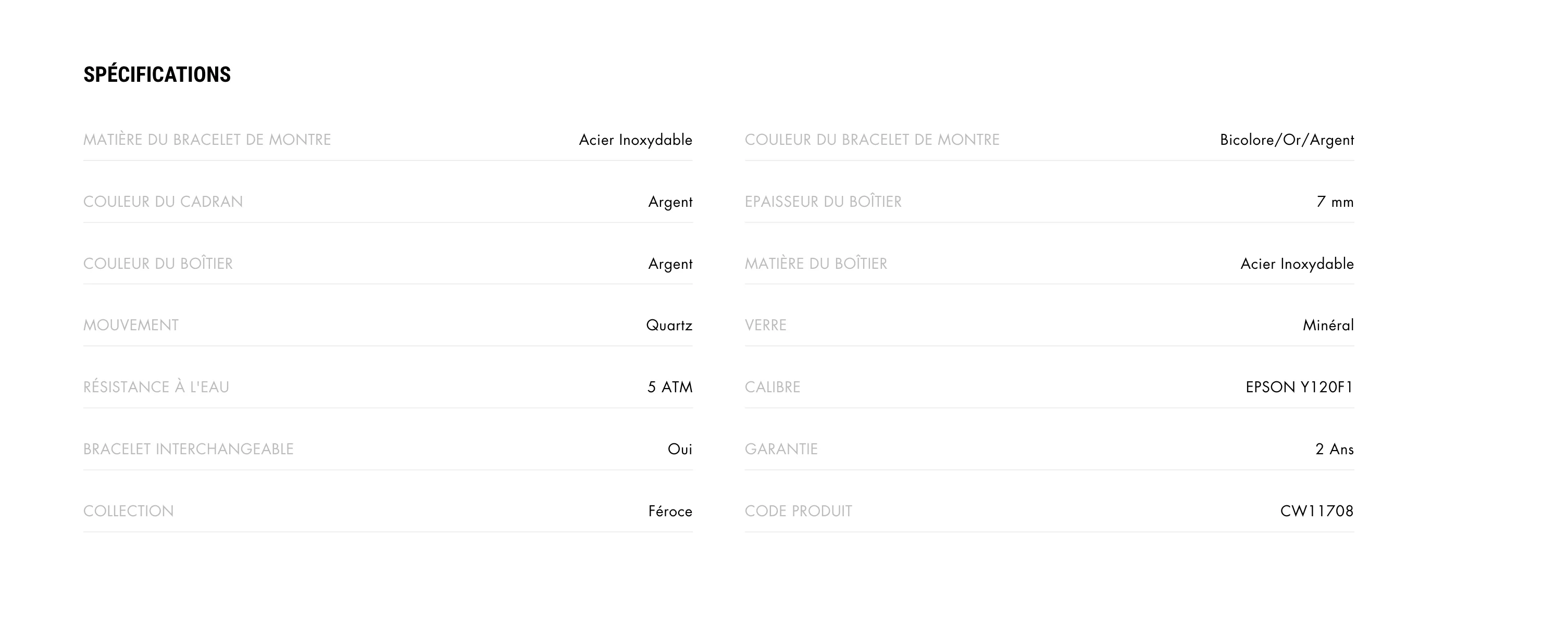Click the 2 Ans garantie value

1334,449
